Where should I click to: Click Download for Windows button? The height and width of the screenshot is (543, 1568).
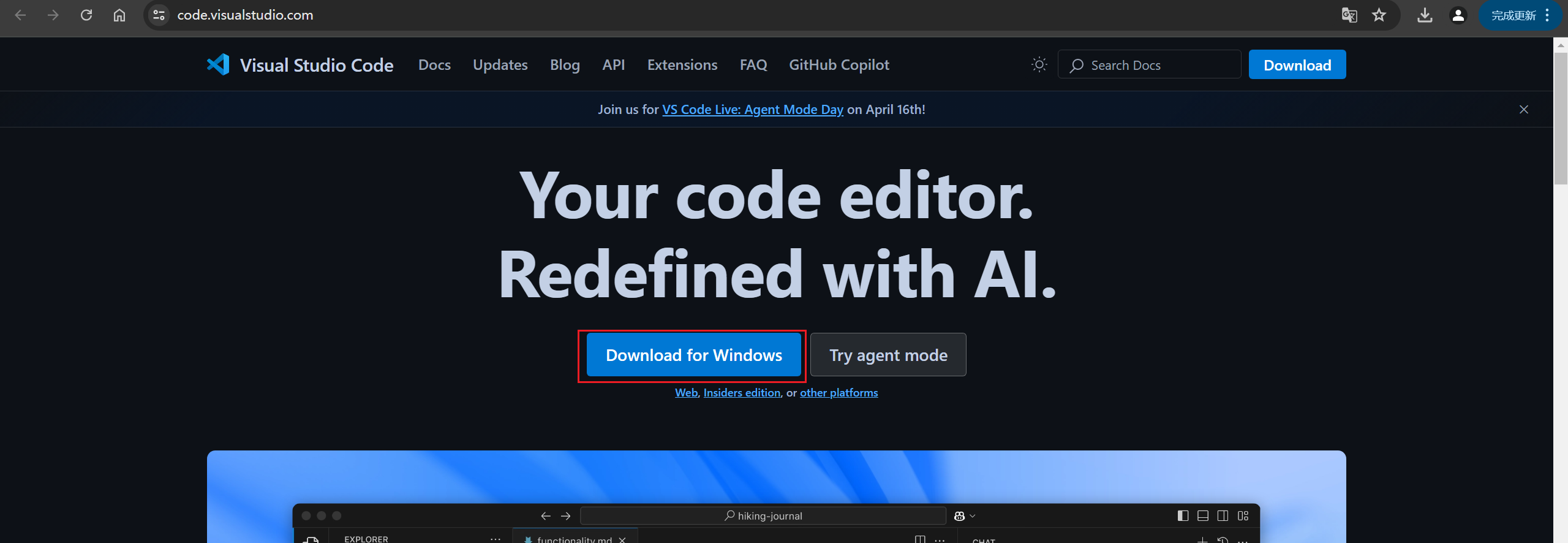coord(693,355)
